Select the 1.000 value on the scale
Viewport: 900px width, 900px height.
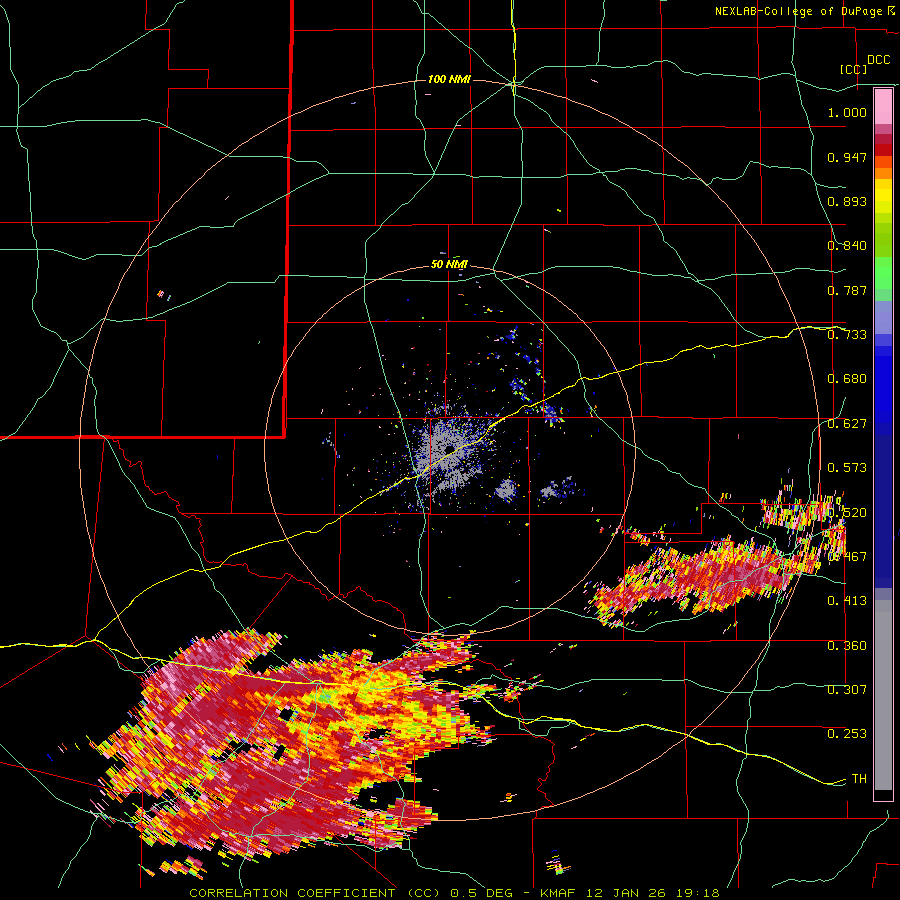tap(847, 112)
